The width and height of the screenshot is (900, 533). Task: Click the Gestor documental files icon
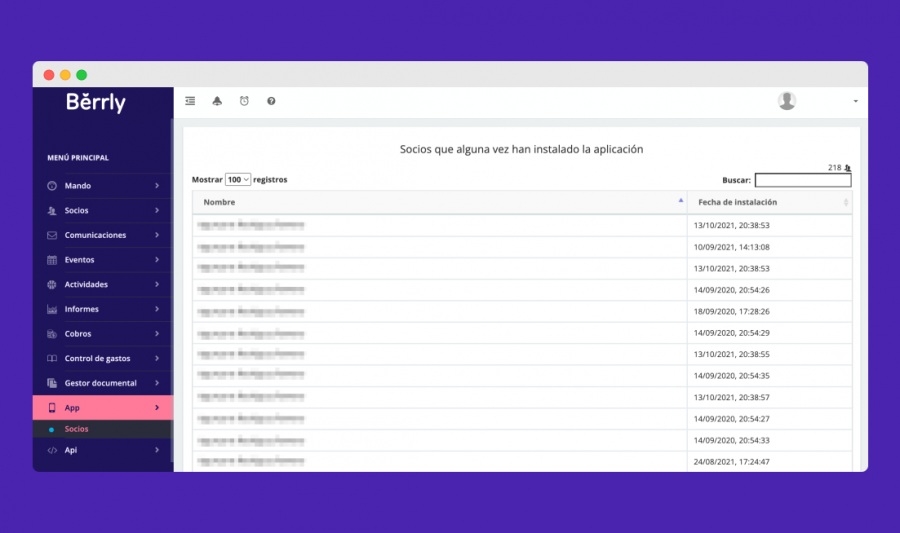tap(52, 383)
